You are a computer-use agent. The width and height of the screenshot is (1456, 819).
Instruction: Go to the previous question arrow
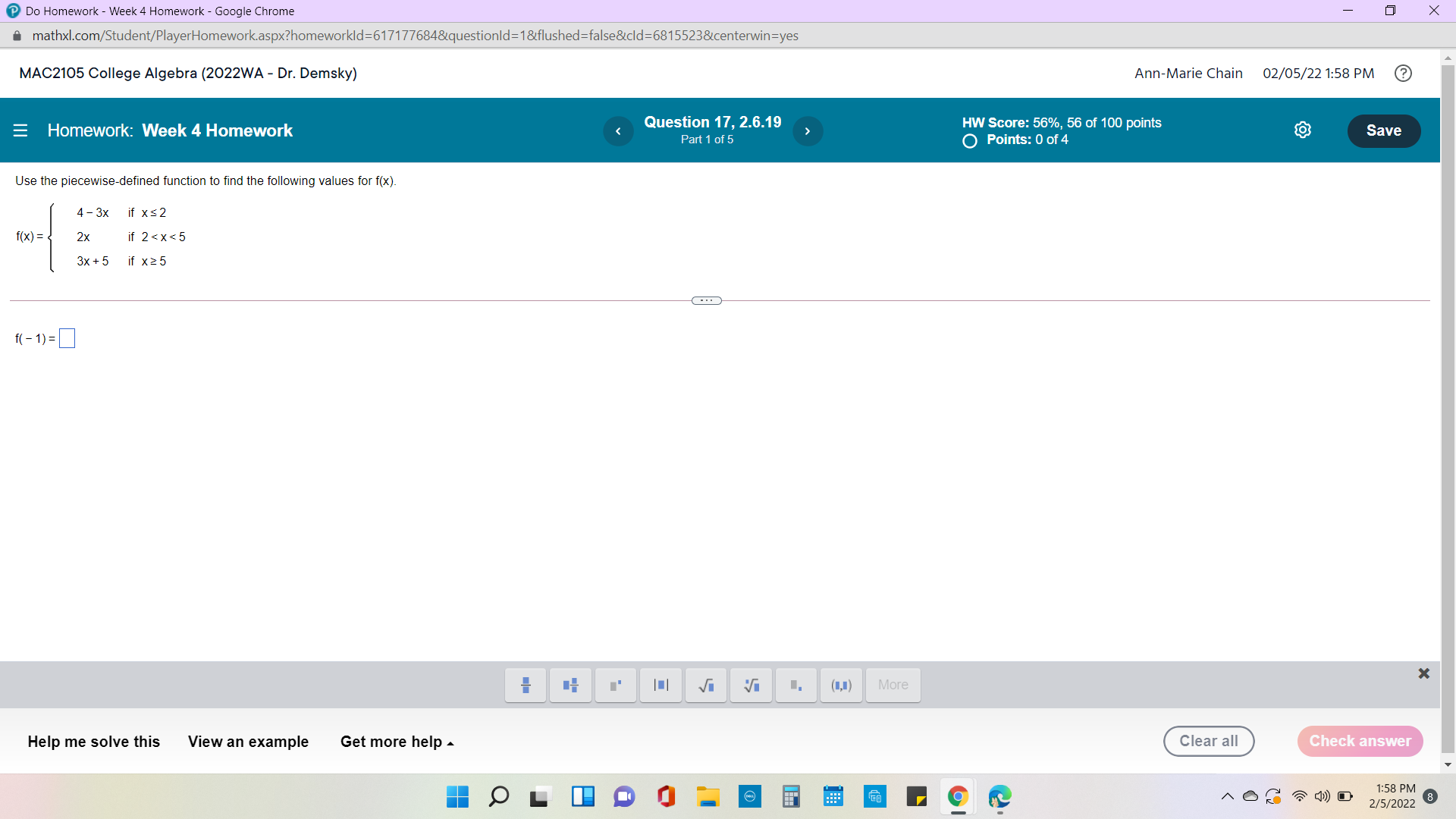pos(618,131)
